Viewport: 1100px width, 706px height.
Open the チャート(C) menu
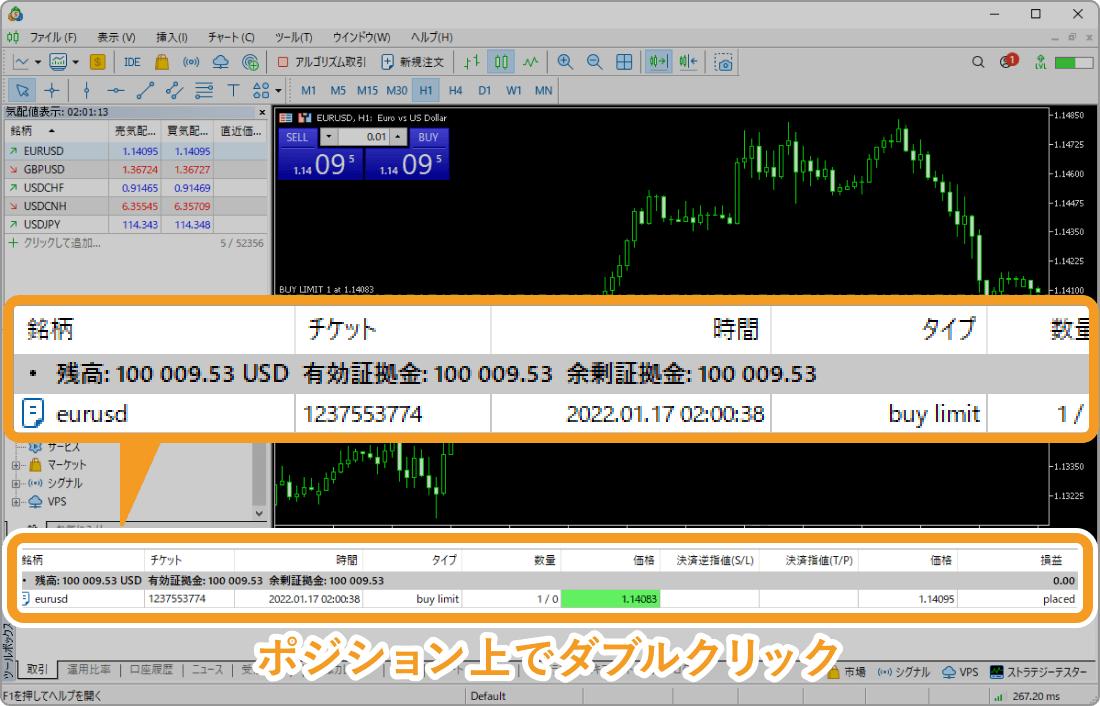231,37
